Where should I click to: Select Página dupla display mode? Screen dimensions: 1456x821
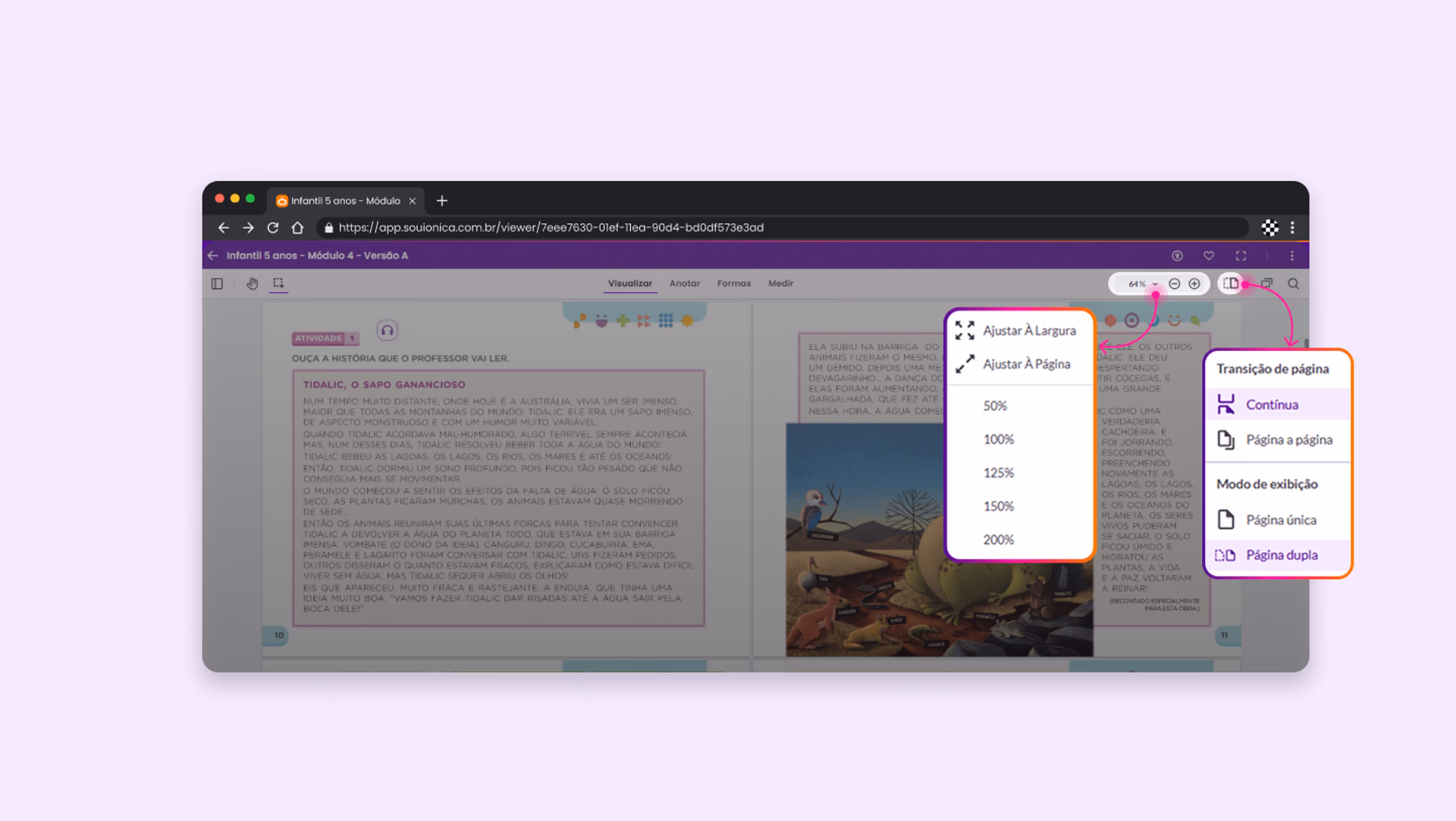click(1278, 555)
